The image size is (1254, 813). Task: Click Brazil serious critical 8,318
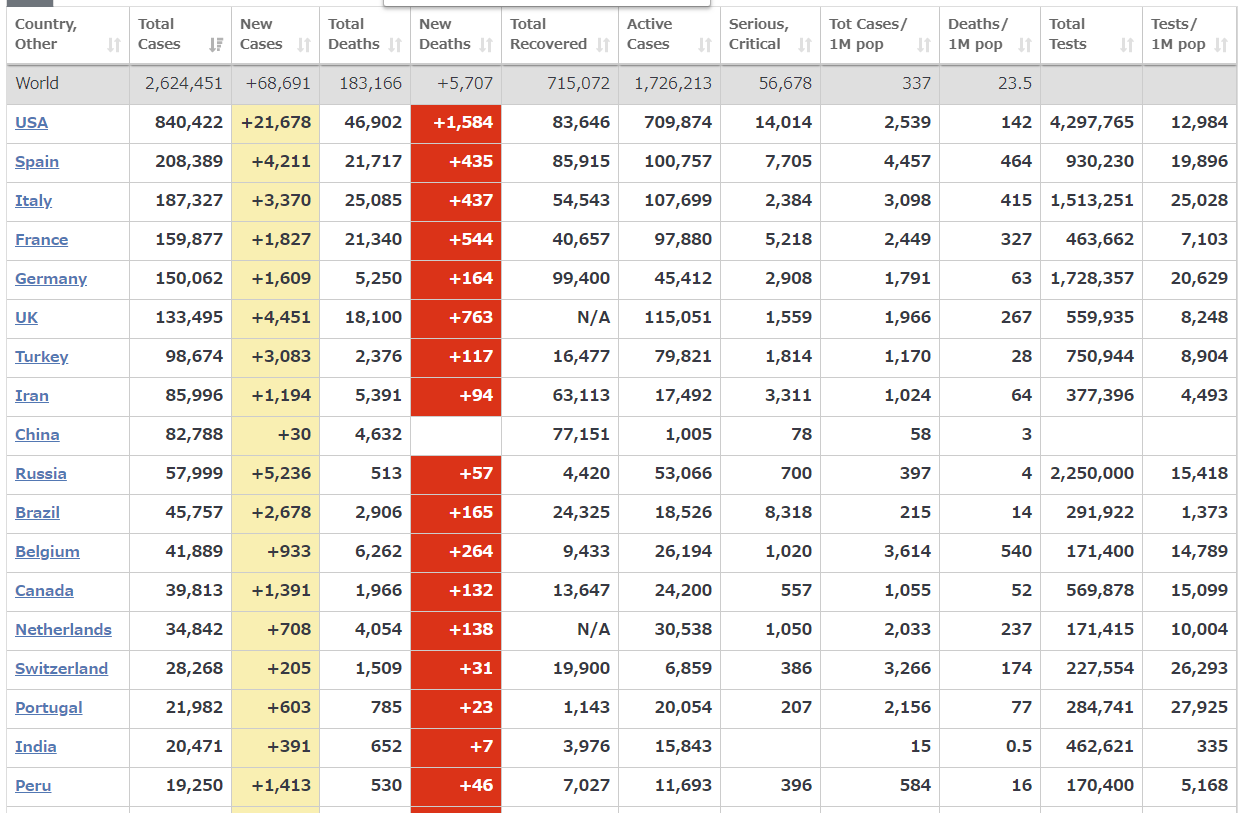(x=789, y=512)
